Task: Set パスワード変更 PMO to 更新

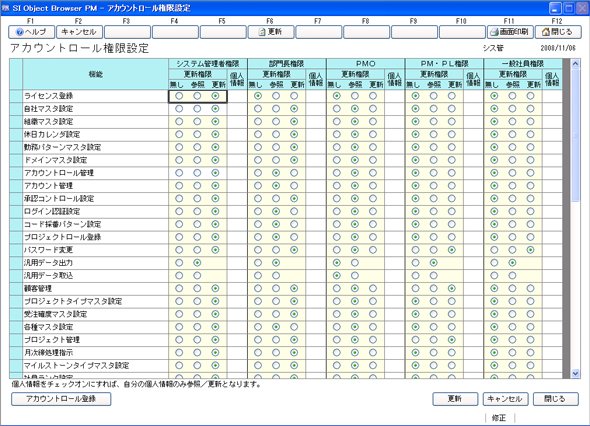Action: pos(373,250)
